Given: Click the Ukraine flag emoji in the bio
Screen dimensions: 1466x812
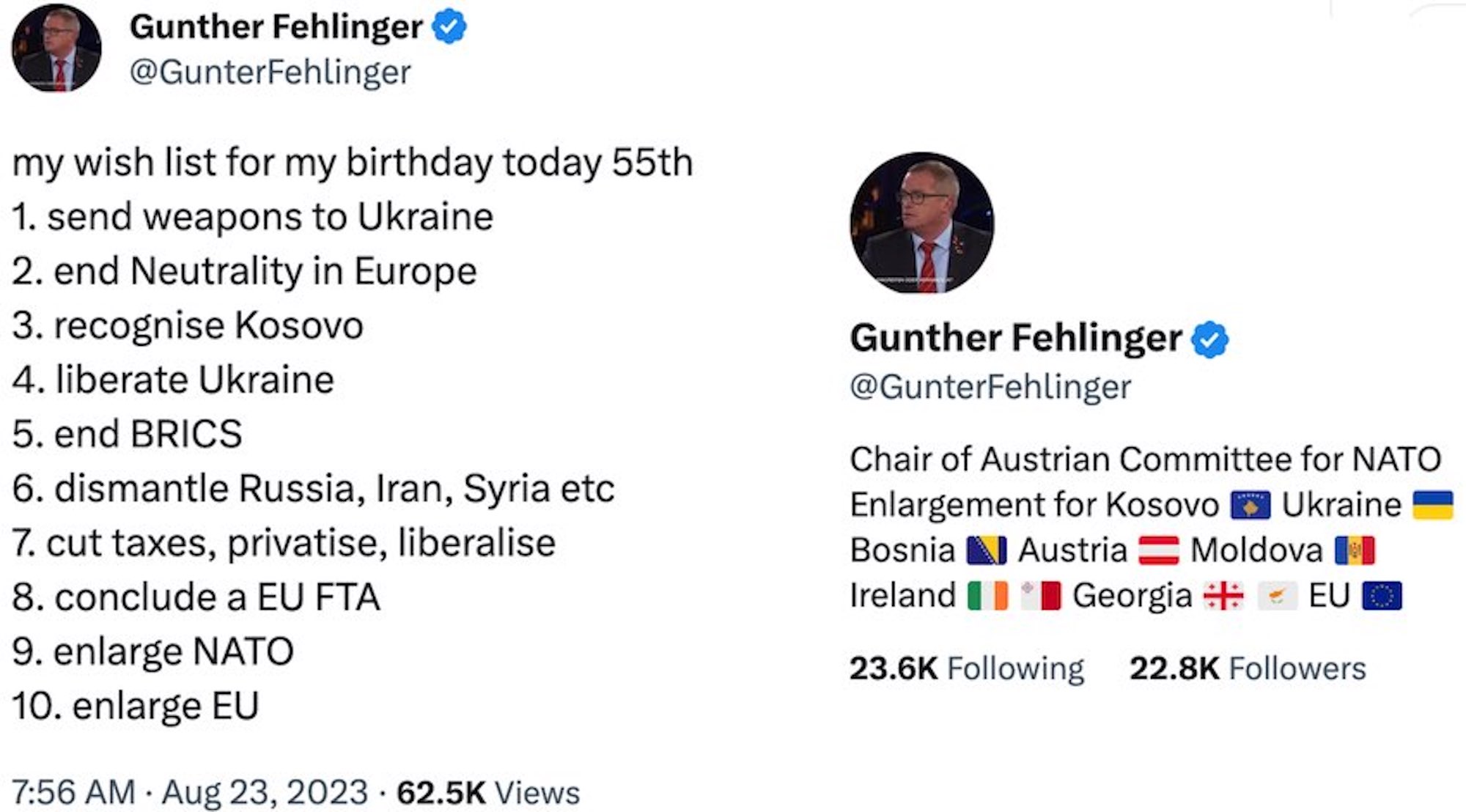Looking at the screenshot, I should point(1432,506).
